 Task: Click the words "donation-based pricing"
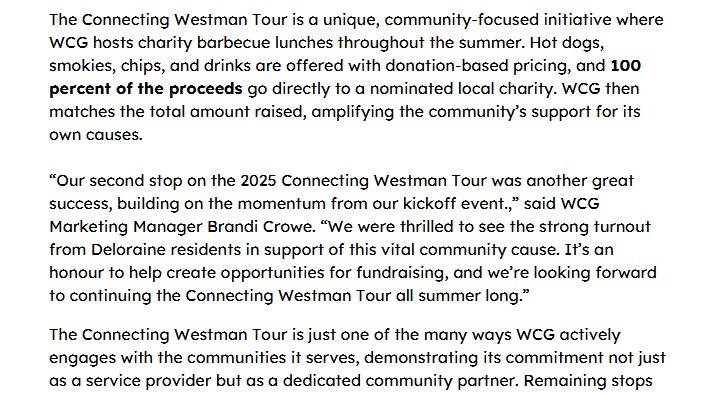pyautogui.click(x=478, y=66)
